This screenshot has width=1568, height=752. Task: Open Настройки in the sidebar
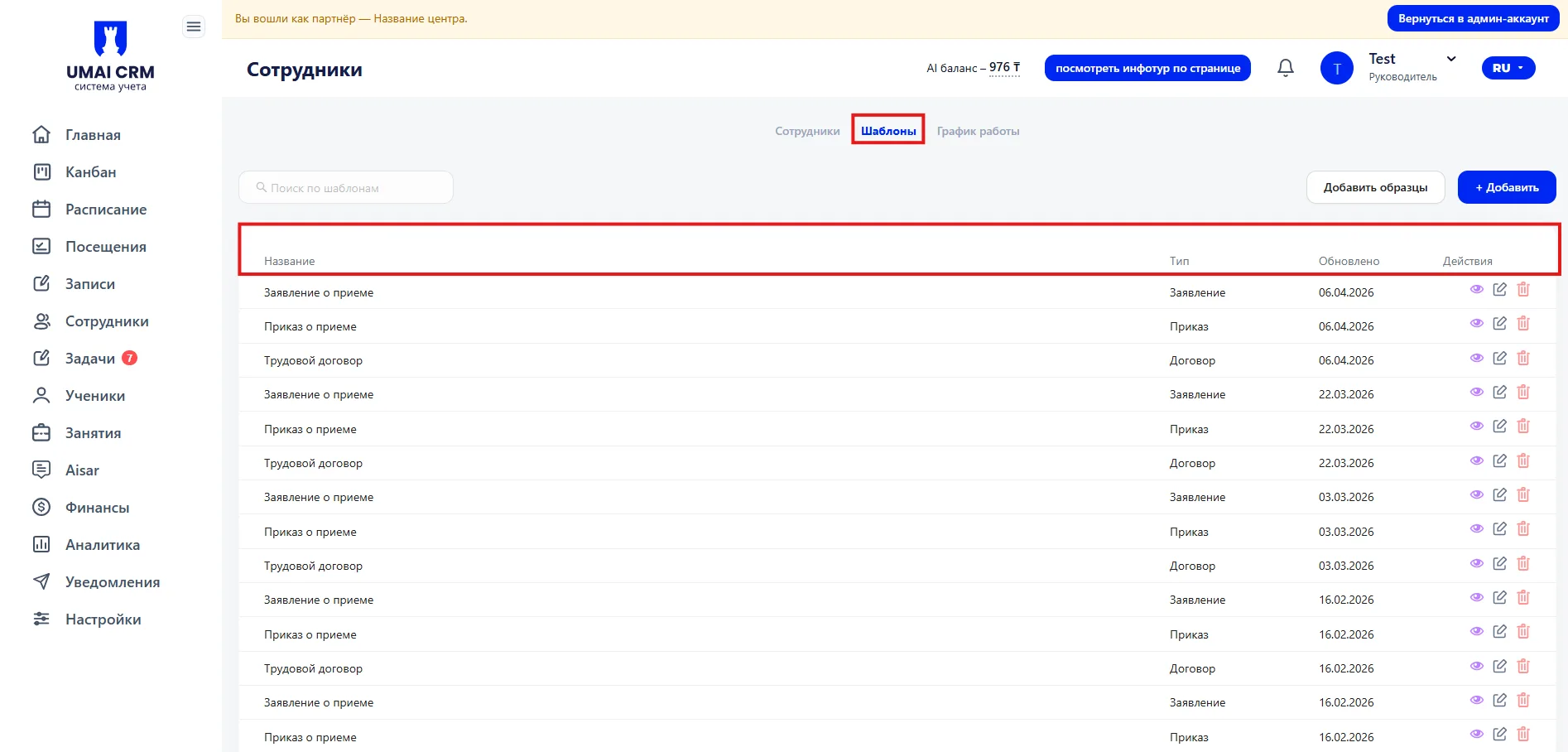point(87,619)
